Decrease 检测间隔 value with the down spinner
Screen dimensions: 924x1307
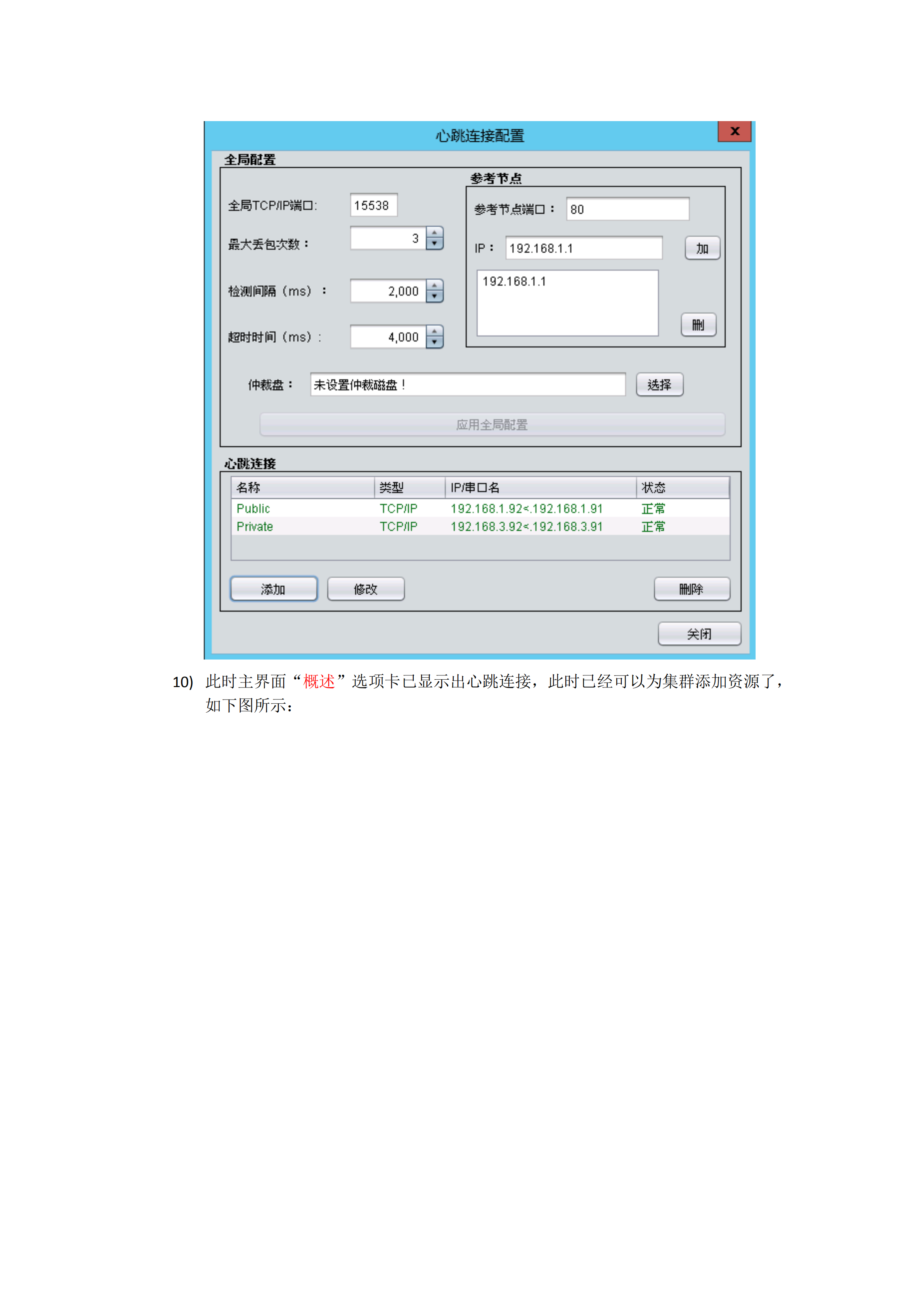click(434, 297)
